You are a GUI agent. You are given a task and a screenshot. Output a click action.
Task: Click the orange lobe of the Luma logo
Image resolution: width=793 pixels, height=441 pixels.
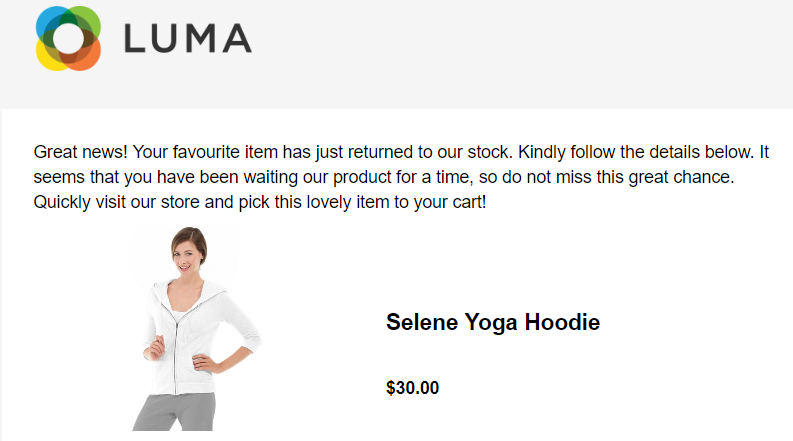(87, 57)
